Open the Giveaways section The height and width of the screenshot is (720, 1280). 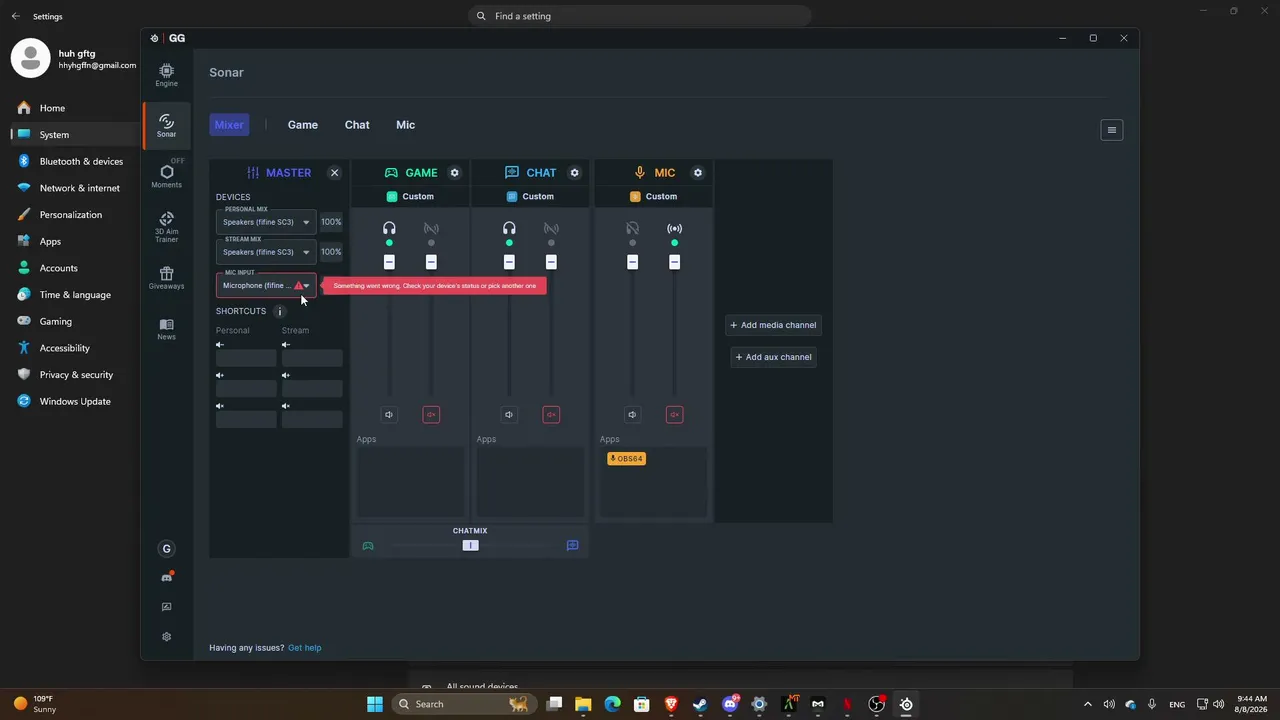pos(166,278)
